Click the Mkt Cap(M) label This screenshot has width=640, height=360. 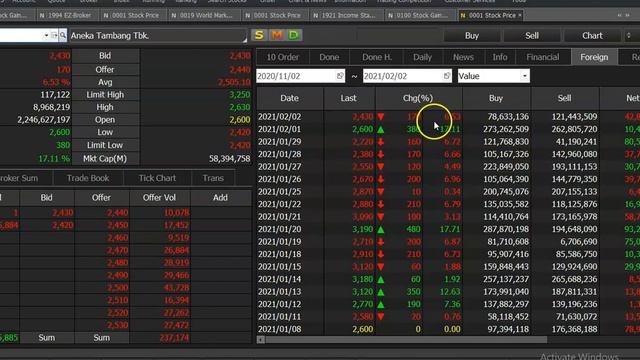coord(105,159)
